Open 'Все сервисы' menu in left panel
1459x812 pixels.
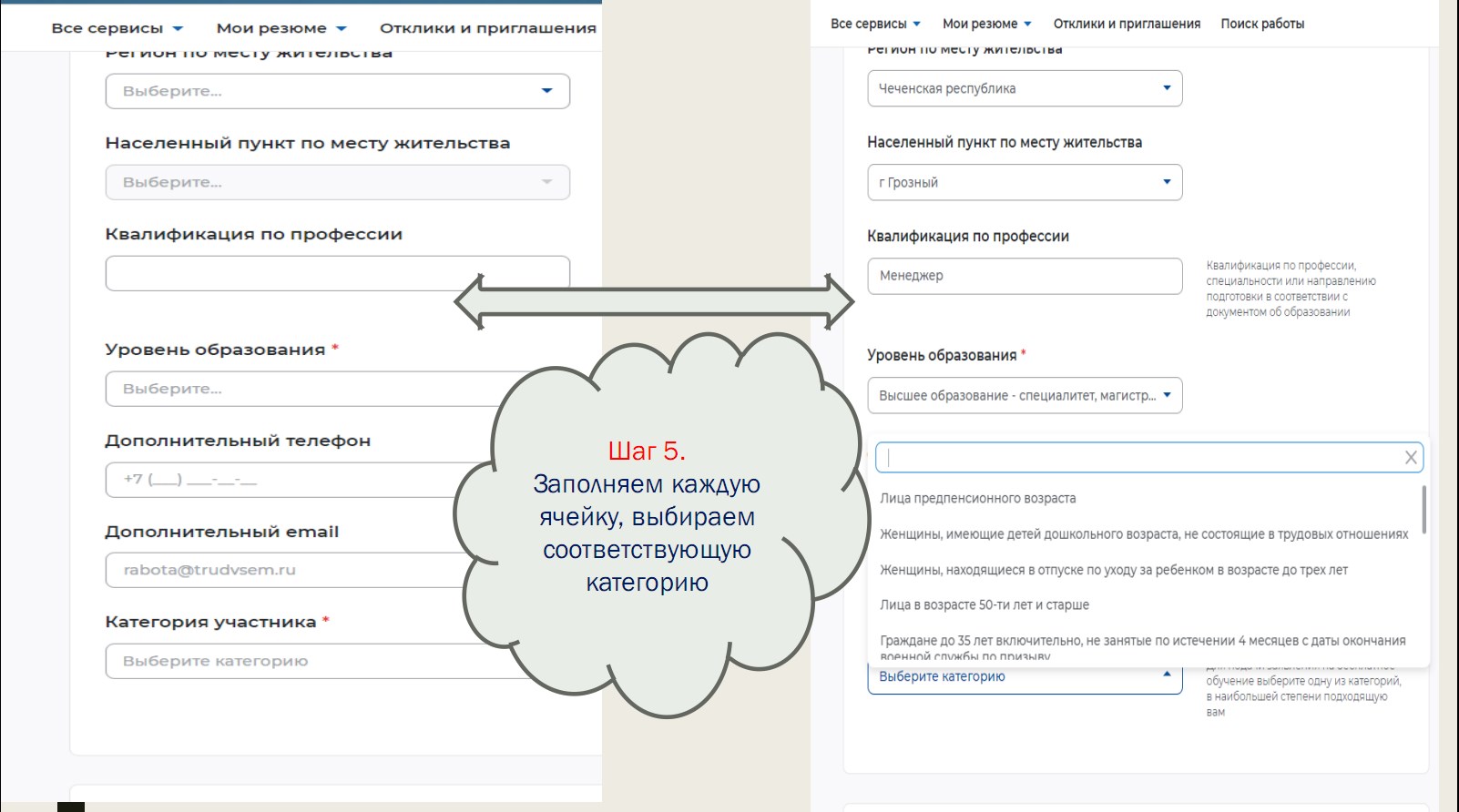tap(117, 28)
